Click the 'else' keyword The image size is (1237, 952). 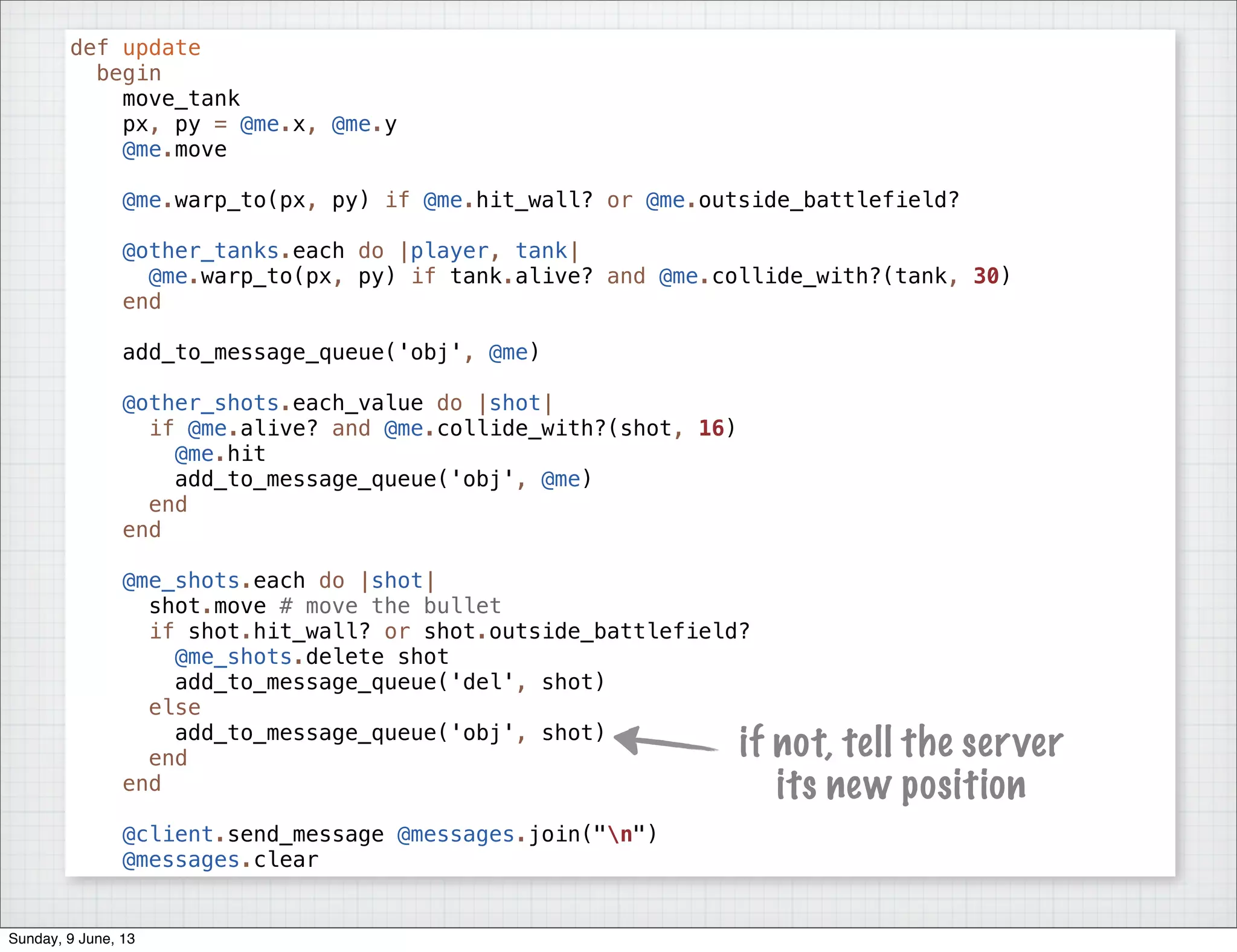175,707
